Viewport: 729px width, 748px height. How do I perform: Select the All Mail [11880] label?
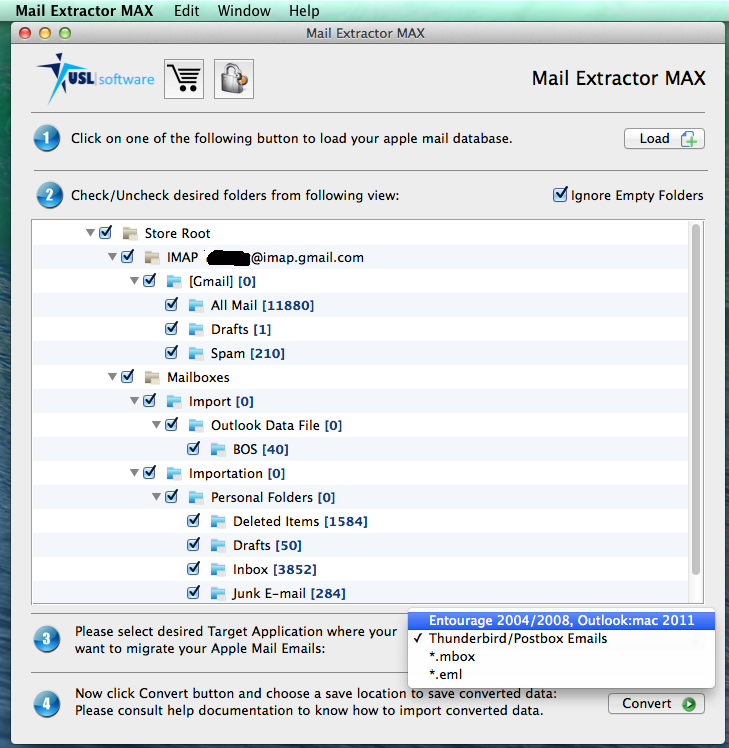point(262,305)
